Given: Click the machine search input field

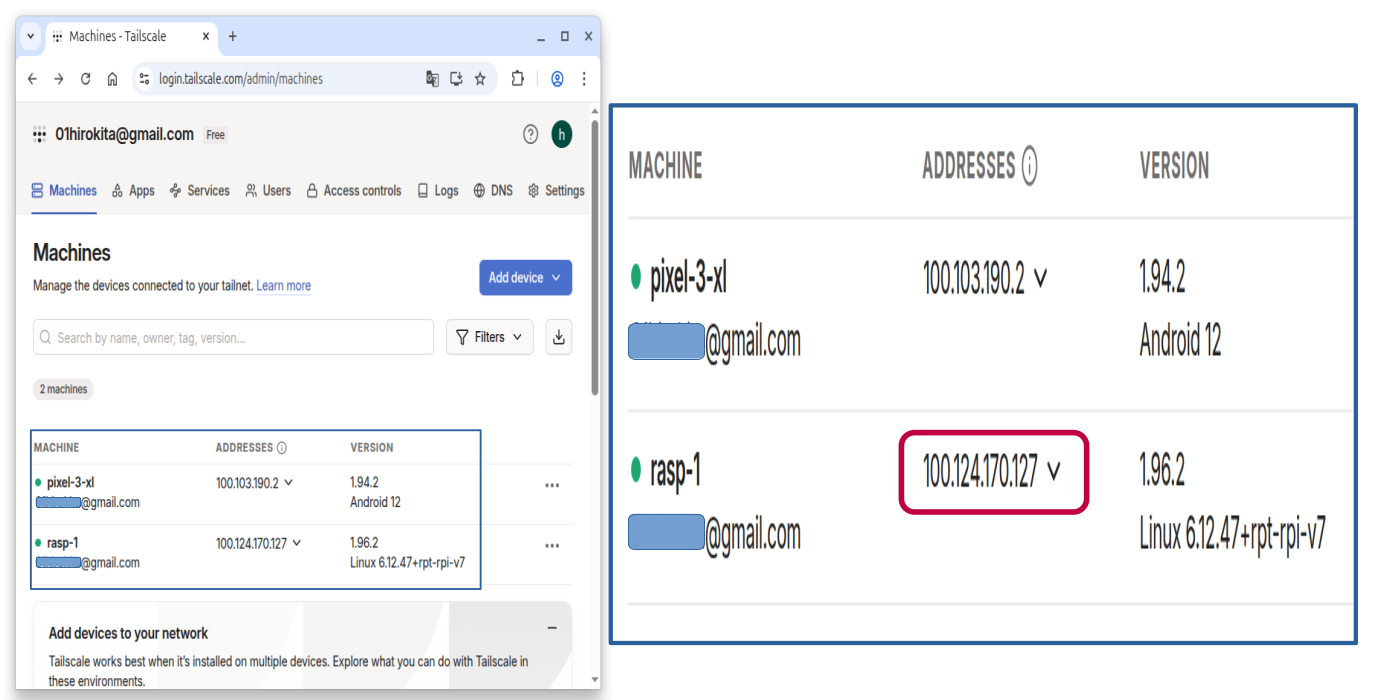Looking at the screenshot, I should pos(235,338).
